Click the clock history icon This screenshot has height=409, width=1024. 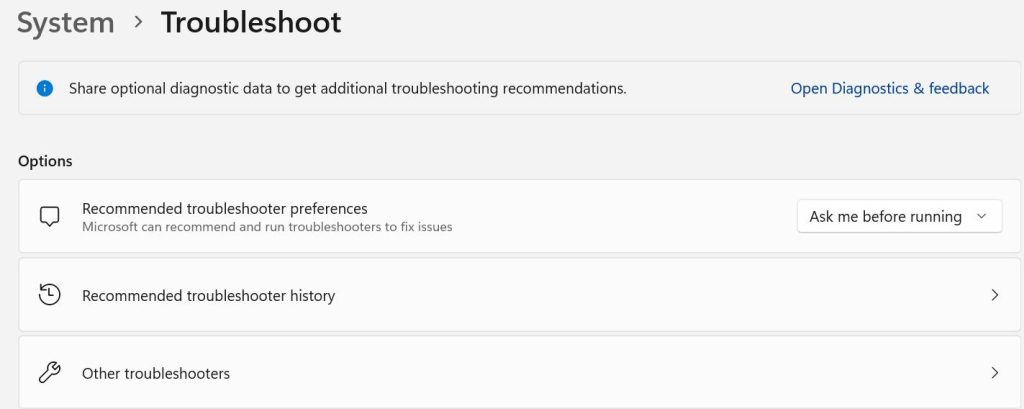(49, 295)
